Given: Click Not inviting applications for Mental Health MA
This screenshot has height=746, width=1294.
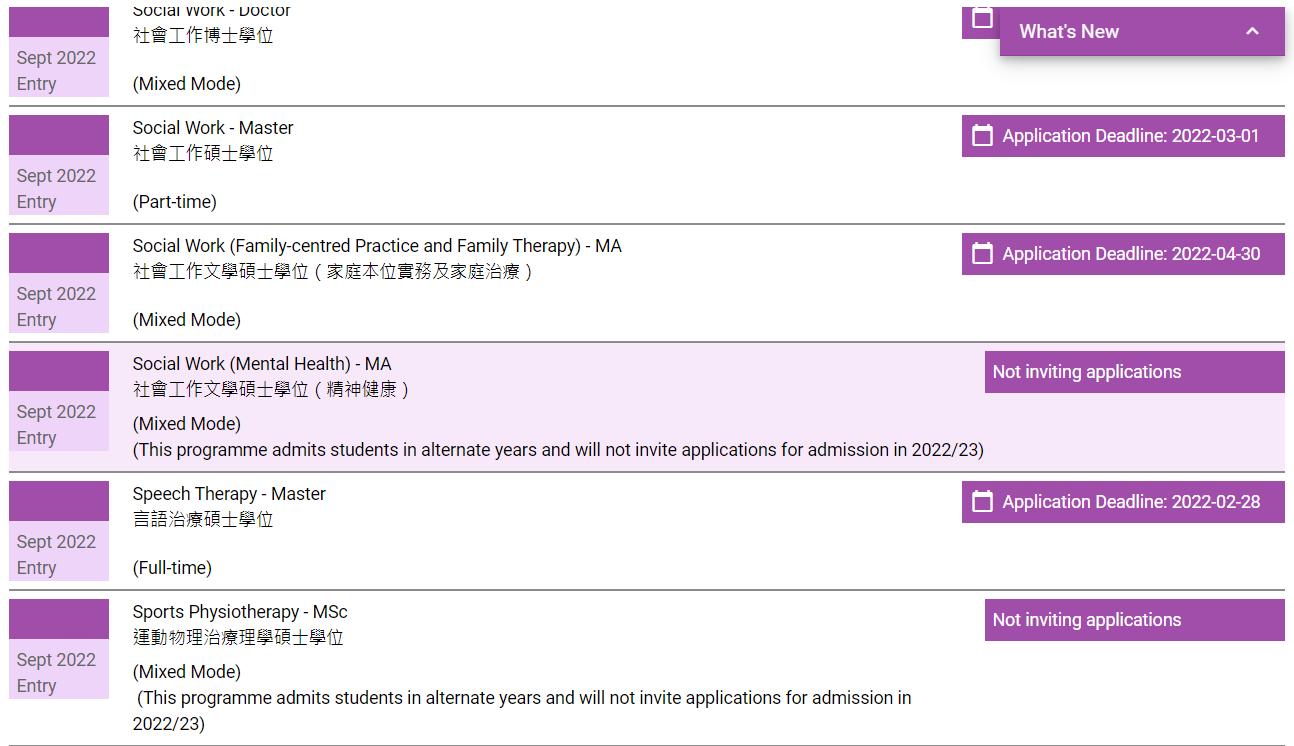Looking at the screenshot, I should point(1087,372).
